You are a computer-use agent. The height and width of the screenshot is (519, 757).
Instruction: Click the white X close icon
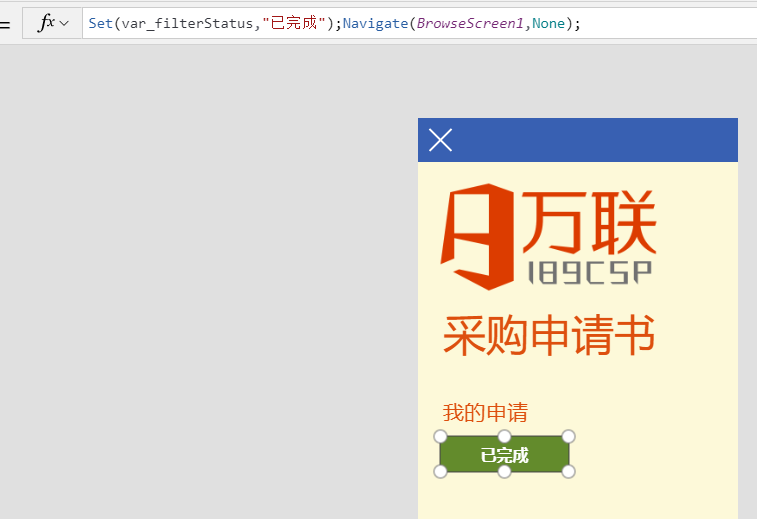[440, 140]
